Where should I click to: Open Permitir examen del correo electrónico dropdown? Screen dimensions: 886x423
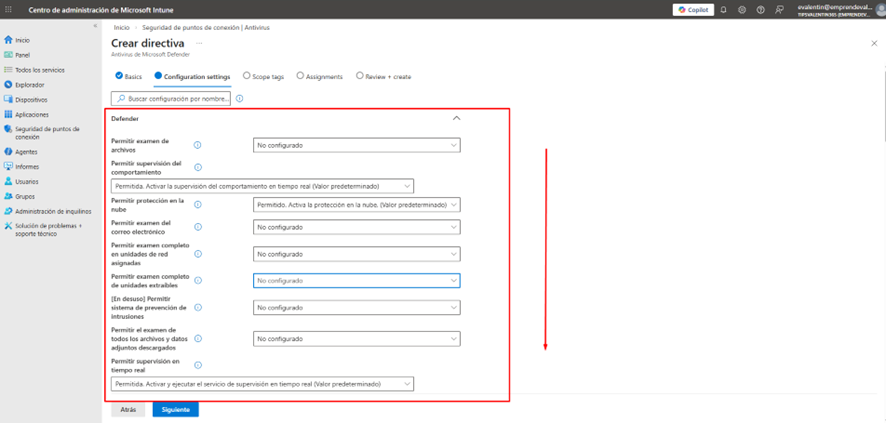pos(356,227)
